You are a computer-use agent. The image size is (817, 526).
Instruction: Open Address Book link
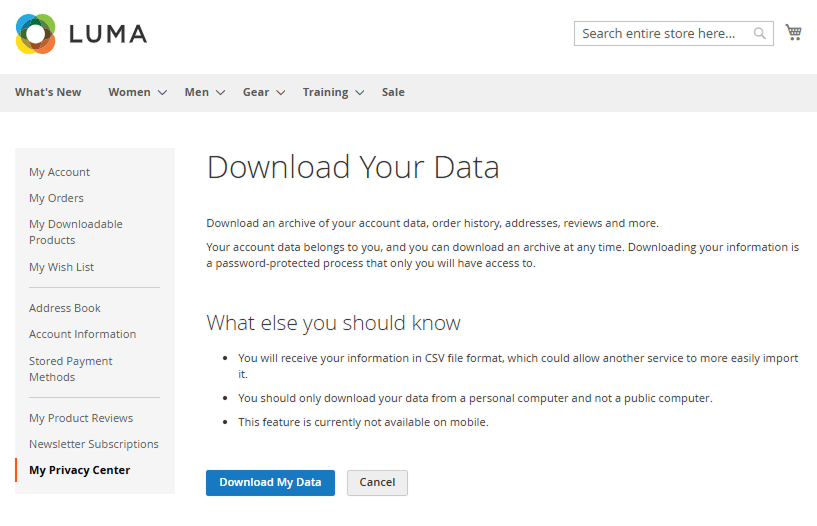(x=65, y=308)
